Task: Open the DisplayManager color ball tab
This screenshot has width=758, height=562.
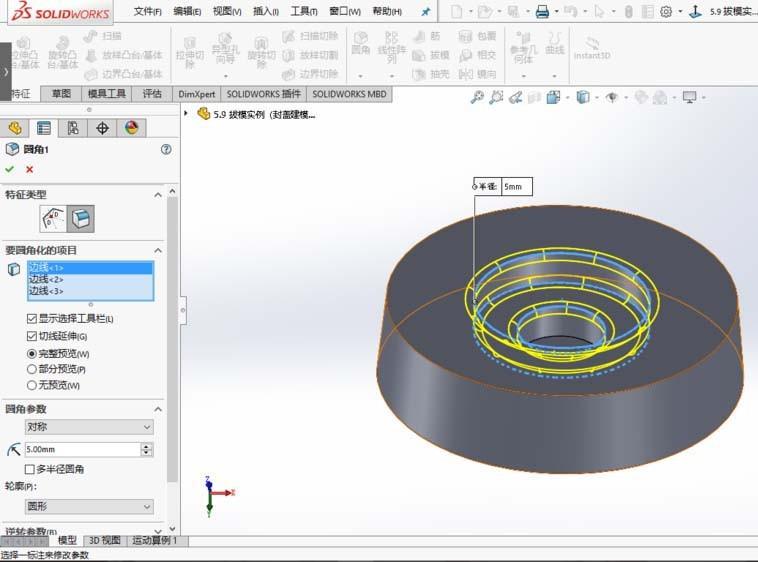Action: (x=131, y=128)
